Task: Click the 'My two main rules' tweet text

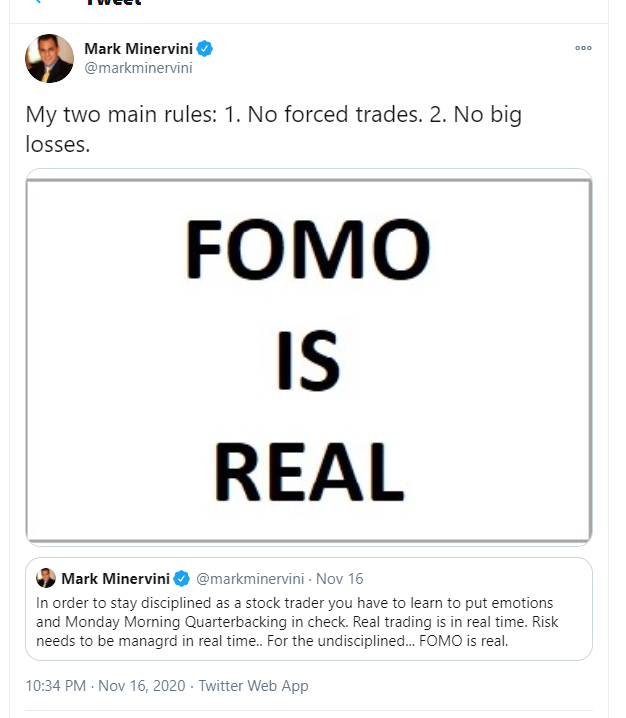Action: click(273, 128)
